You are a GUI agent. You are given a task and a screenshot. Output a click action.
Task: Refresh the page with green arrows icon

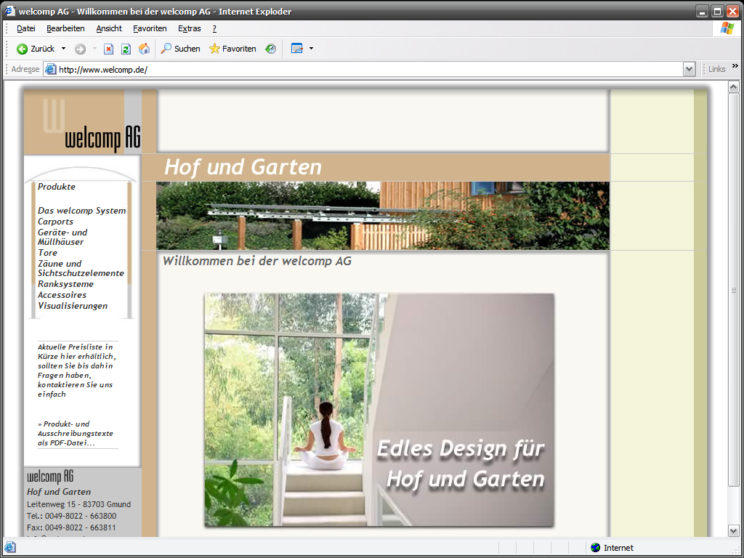point(126,49)
